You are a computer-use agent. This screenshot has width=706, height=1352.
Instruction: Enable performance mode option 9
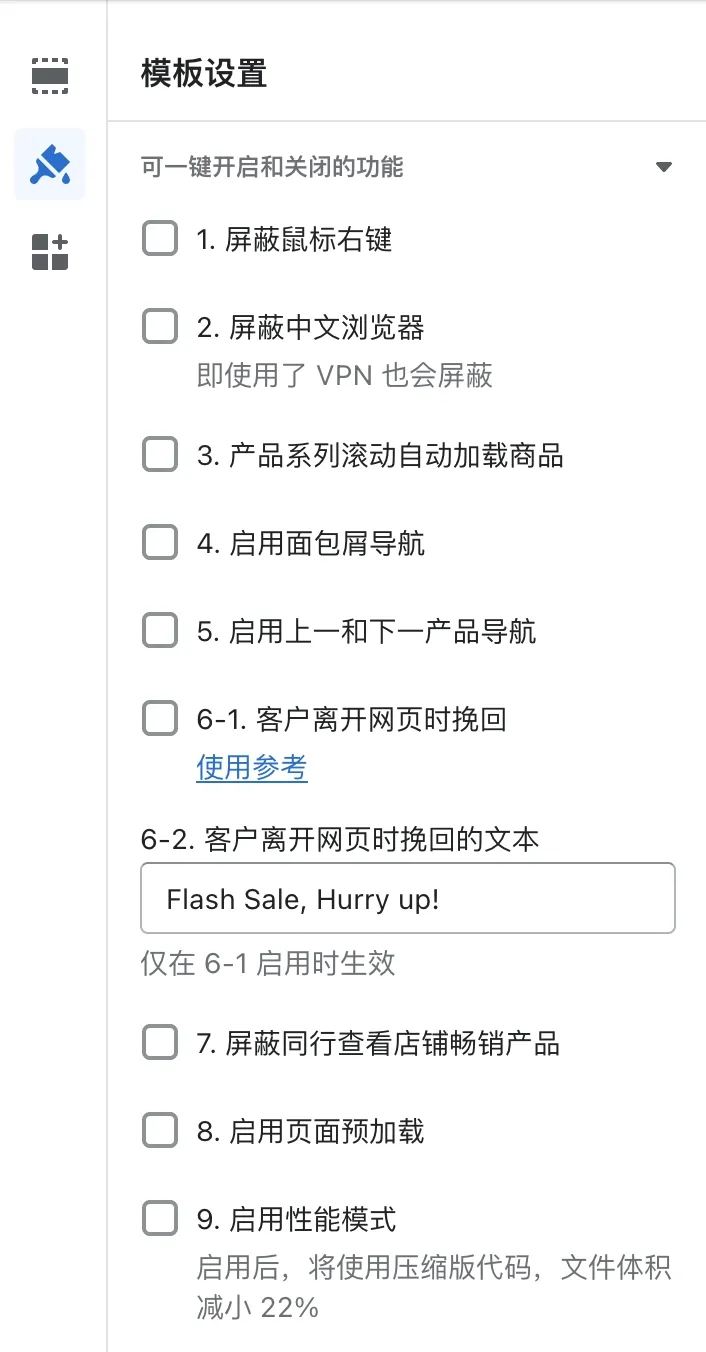click(159, 1218)
